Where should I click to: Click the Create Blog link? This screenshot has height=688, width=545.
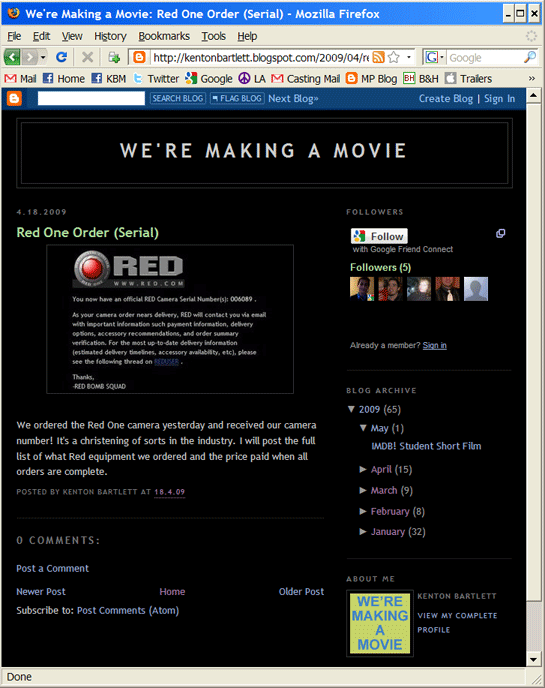(446, 98)
